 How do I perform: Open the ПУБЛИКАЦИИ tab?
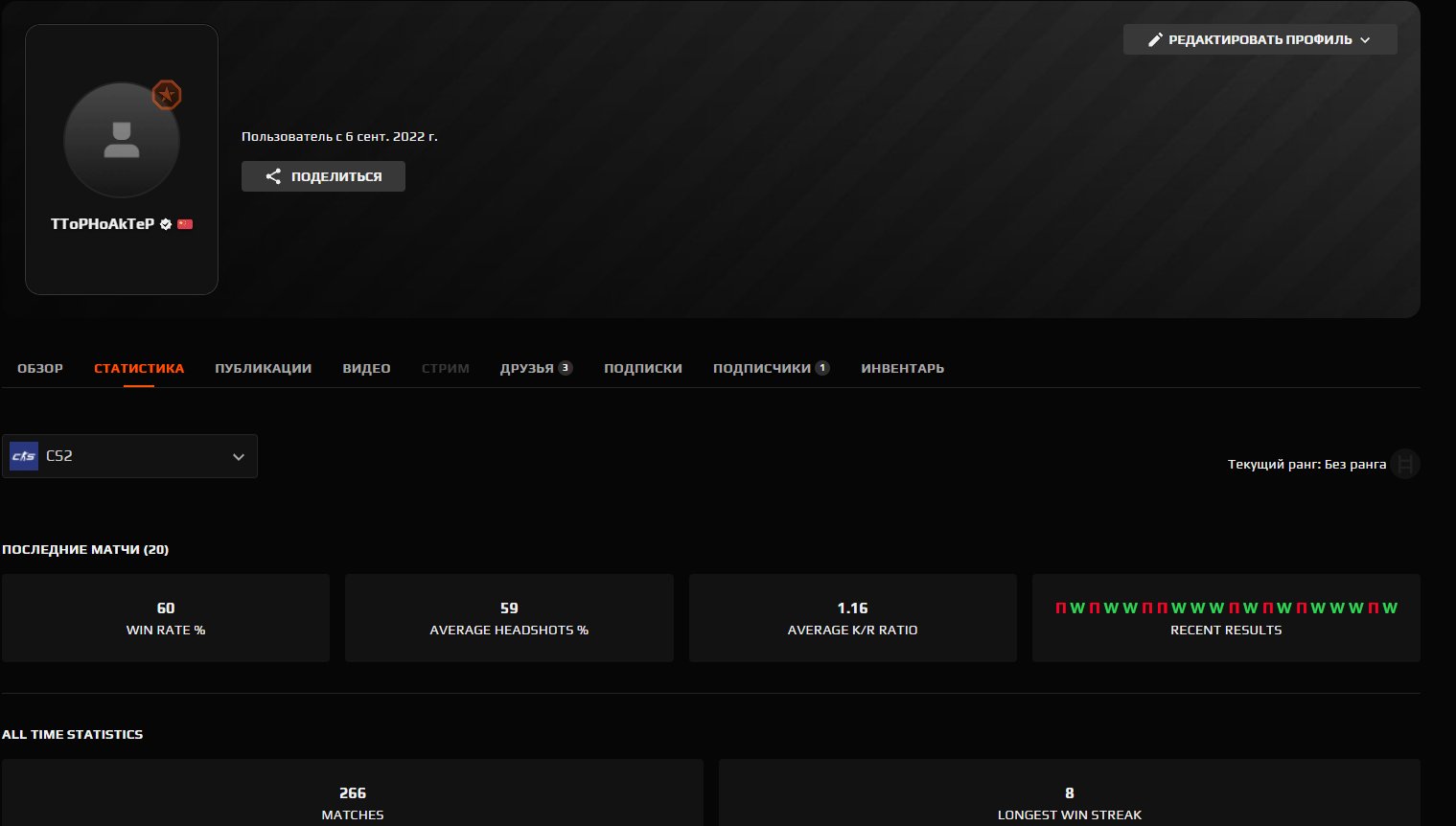[263, 368]
